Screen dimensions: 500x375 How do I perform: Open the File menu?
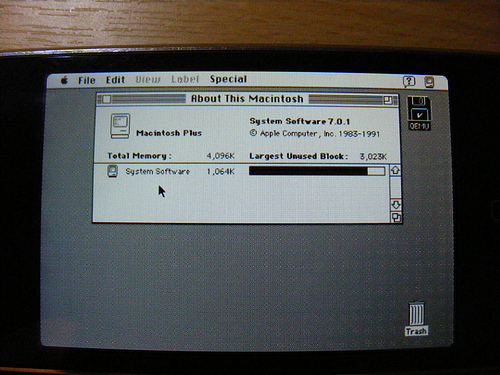pos(87,80)
